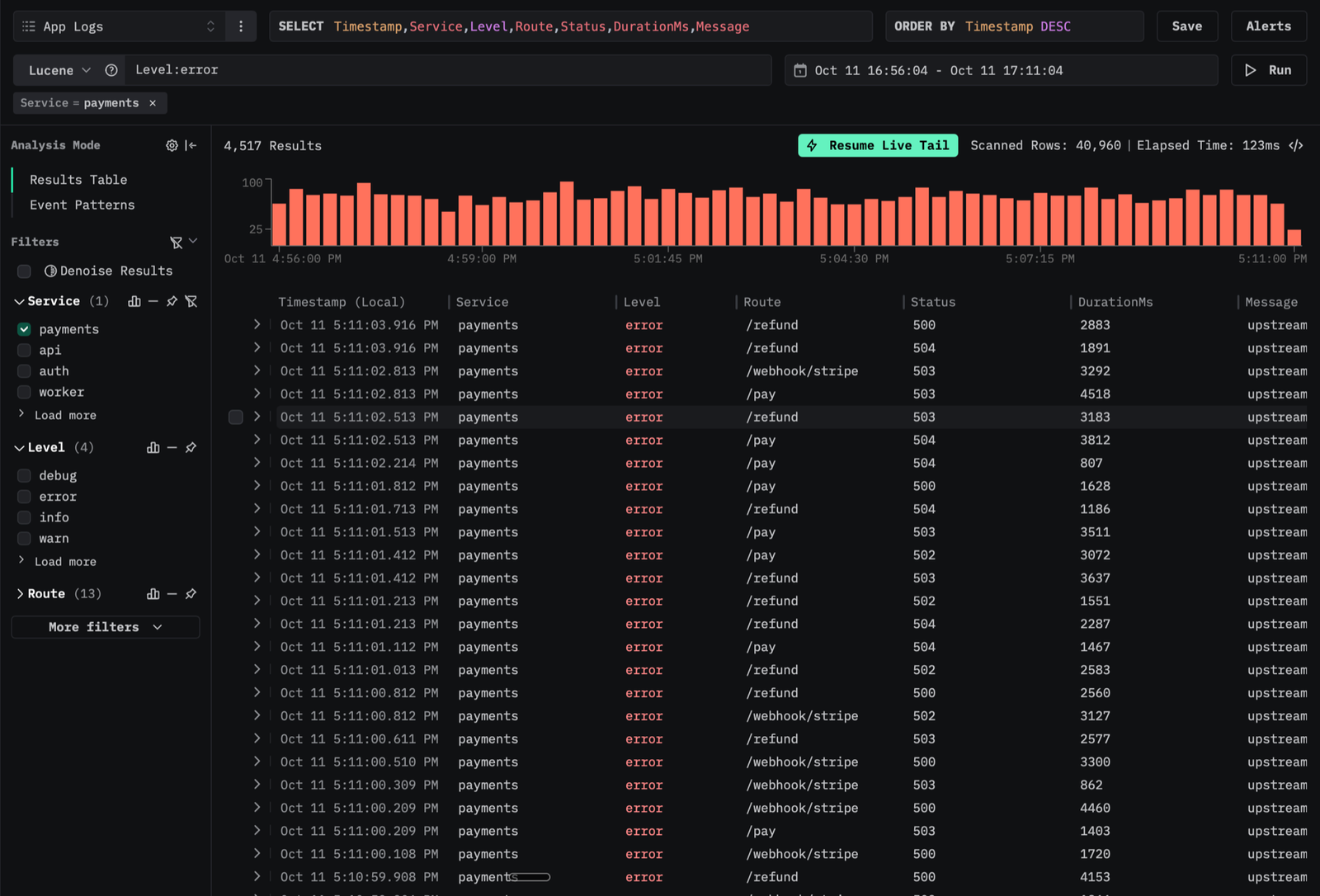Click the last short histogram bar

click(1294, 238)
